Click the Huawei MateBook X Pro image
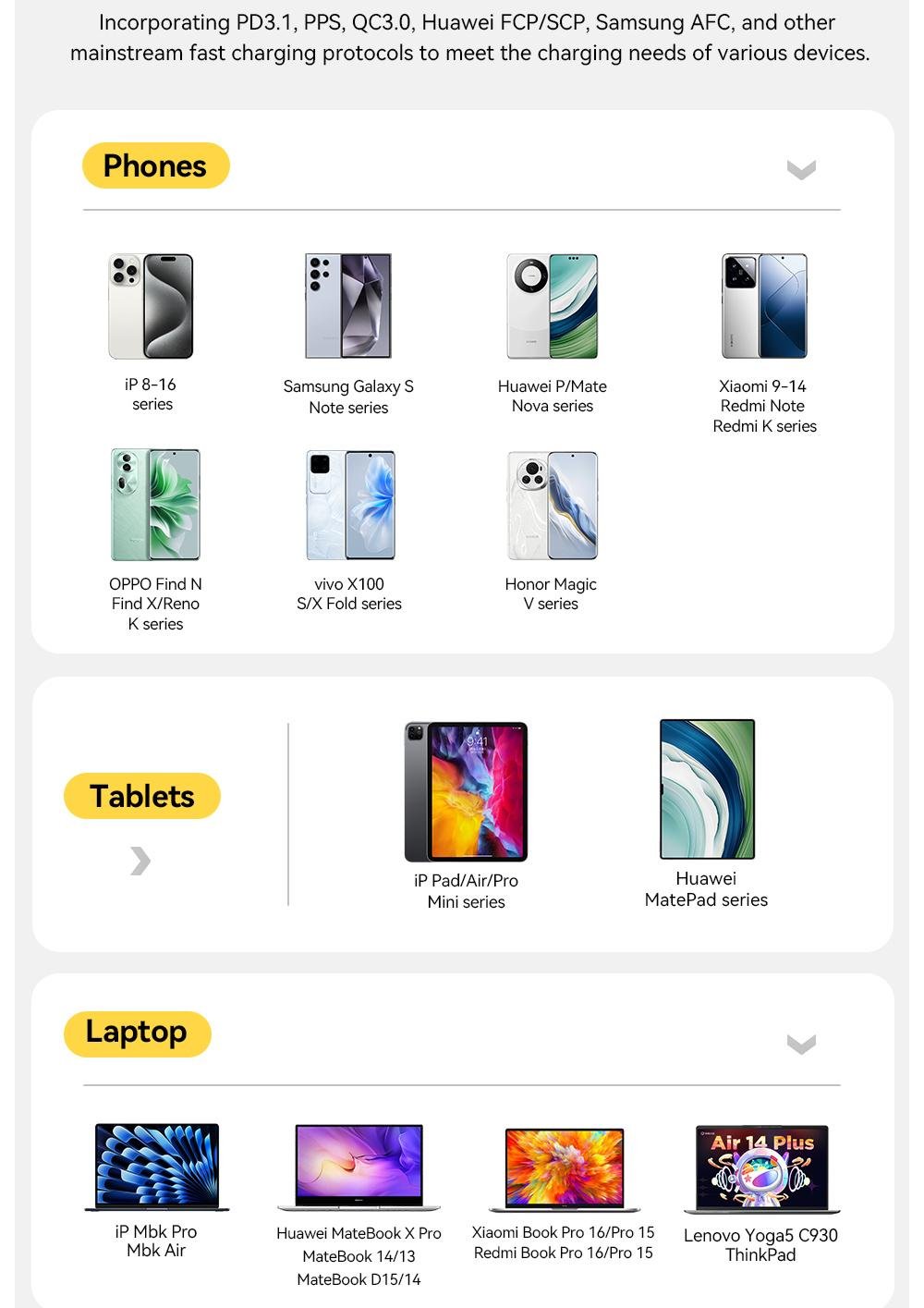 tap(359, 1167)
